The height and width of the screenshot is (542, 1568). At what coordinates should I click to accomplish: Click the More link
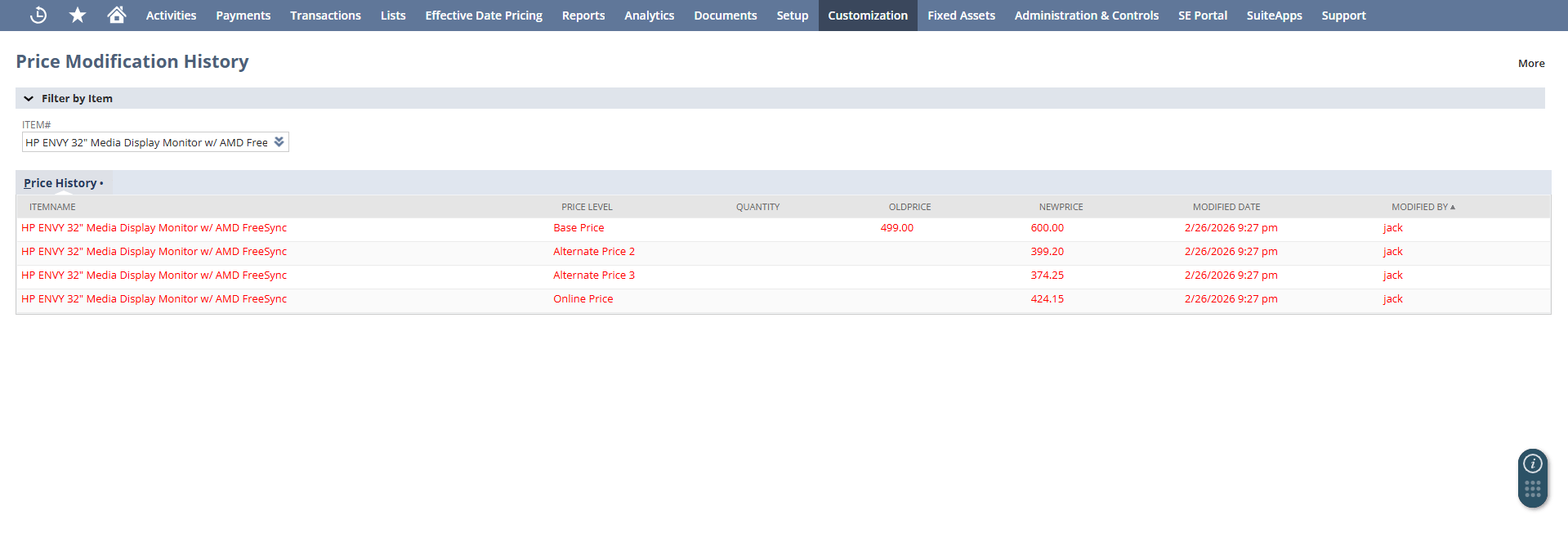[1530, 63]
